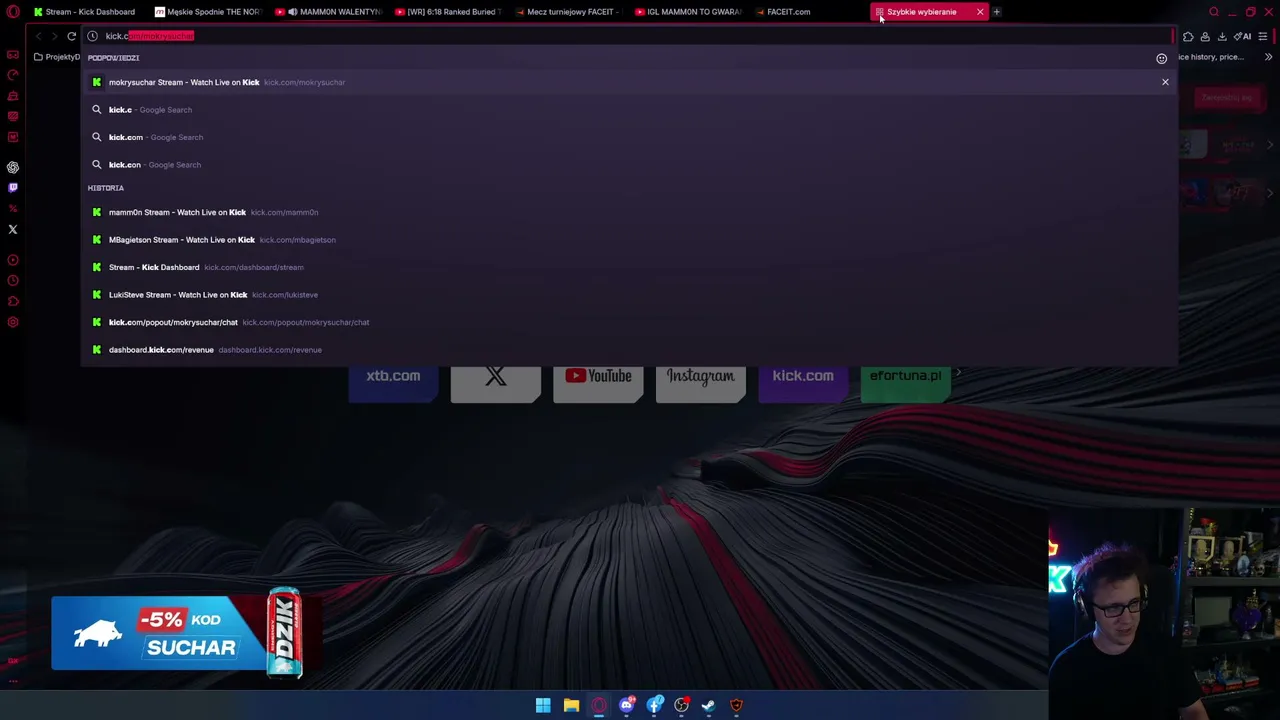This screenshot has height=720, width=1280.
Task: Switch to IGL MAMM0N TO GWARANCJA tab
Action: tap(688, 12)
